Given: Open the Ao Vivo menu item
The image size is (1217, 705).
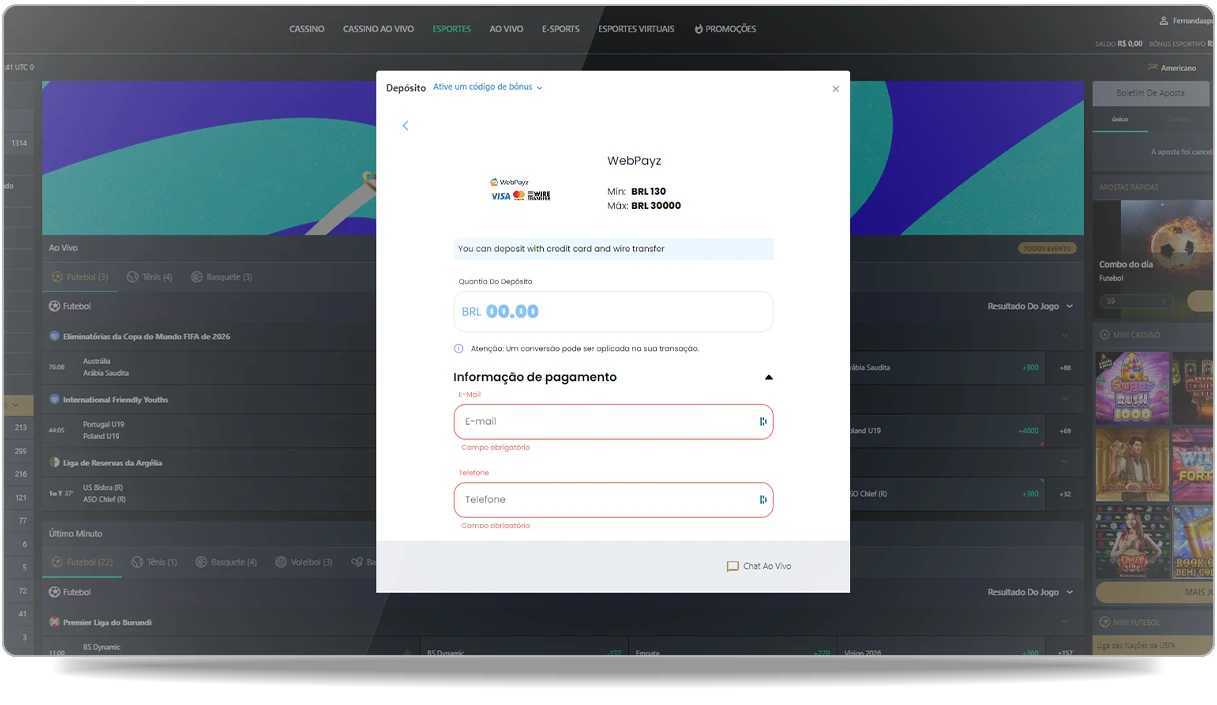Looking at the screenshot, I should (x=506, y=29).
